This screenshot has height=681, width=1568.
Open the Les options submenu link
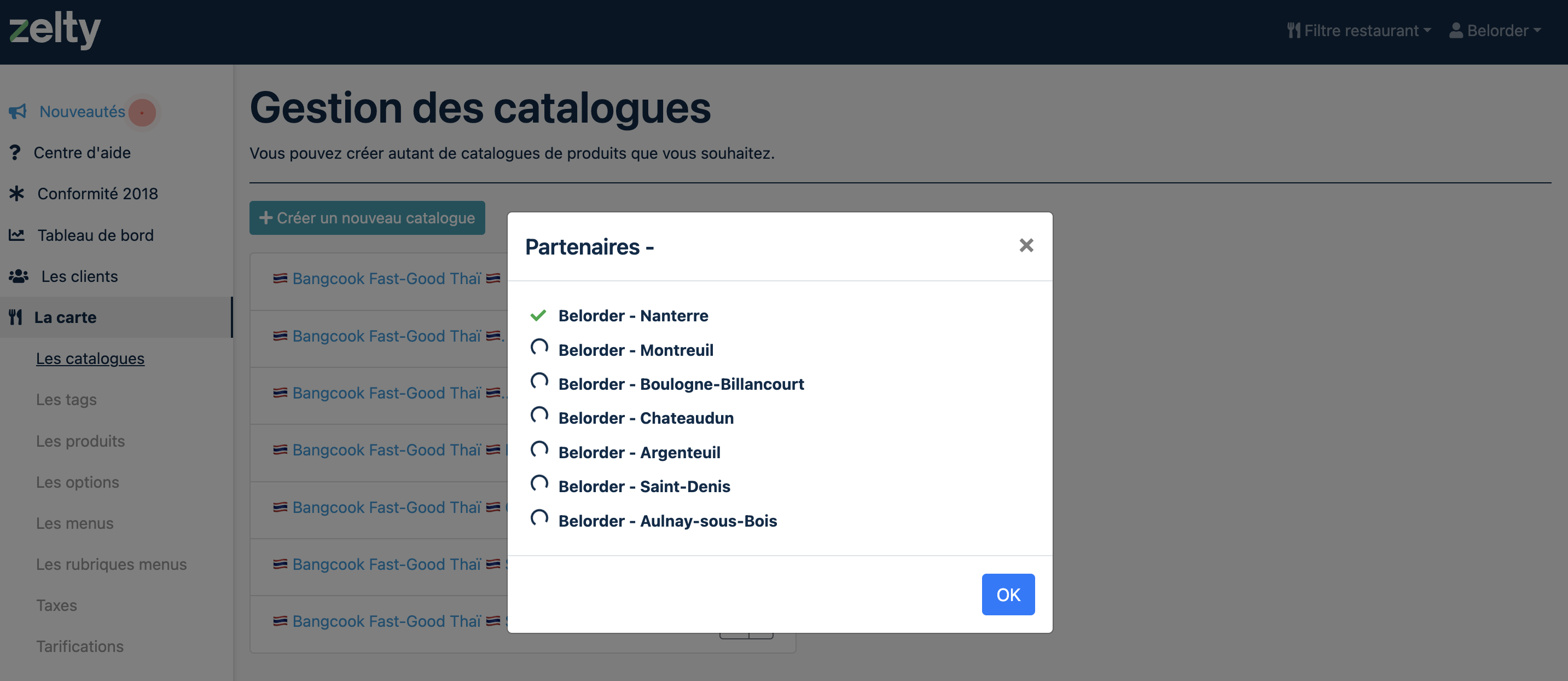[77, 482]
